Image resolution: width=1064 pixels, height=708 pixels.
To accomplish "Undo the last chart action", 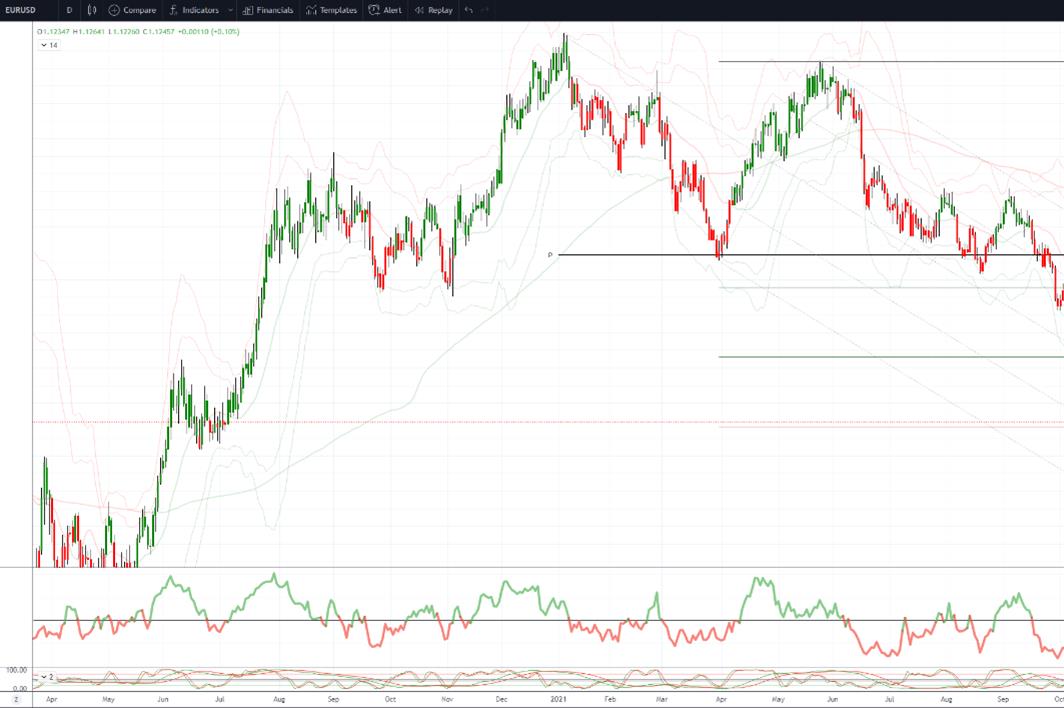I will coord(468,10).
